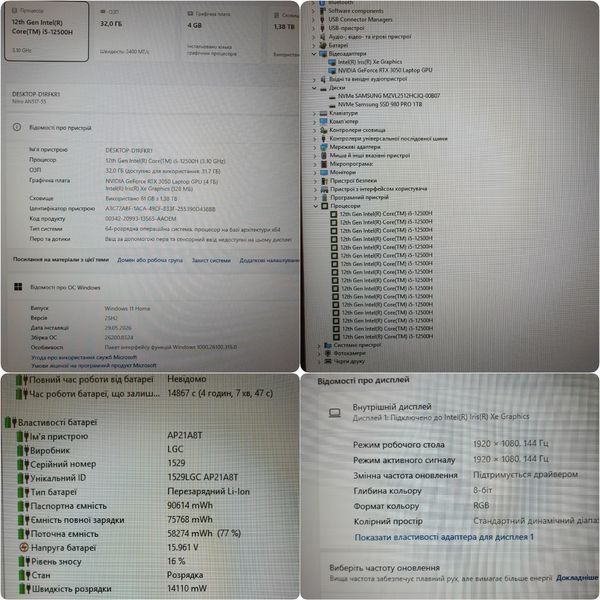Click the Швидкість розрядки value 14110 mW
This screenshot has height=600, width=600.
(187, 589)
